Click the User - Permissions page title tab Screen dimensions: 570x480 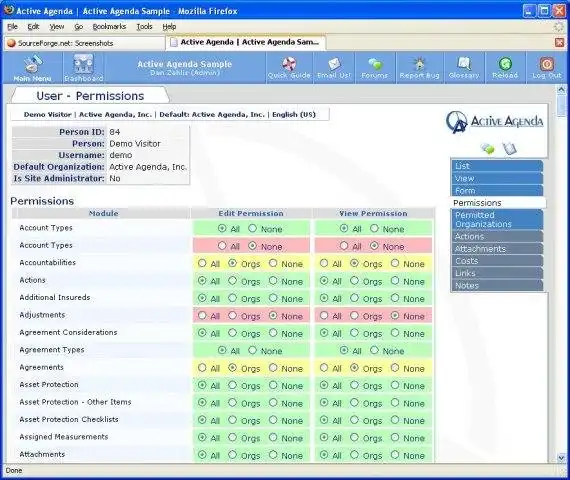91,96
